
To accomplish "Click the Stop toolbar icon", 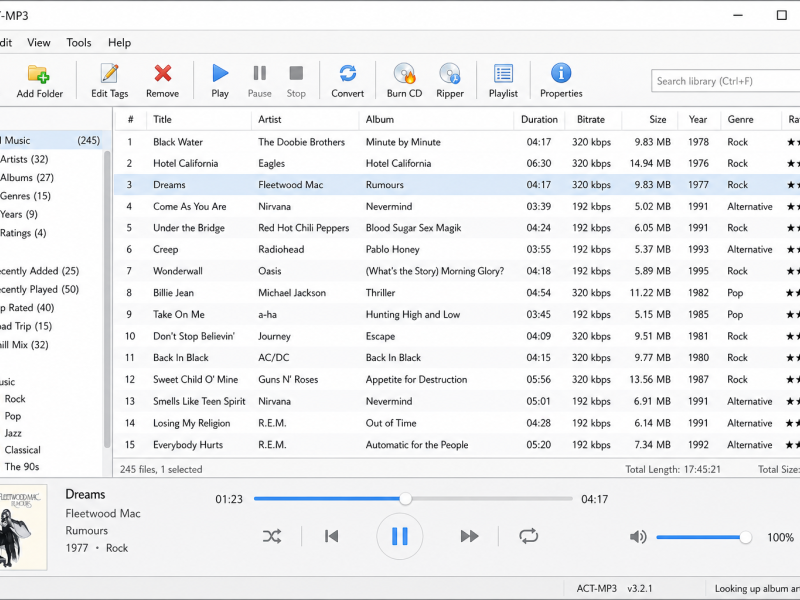I will pos(296,73).
